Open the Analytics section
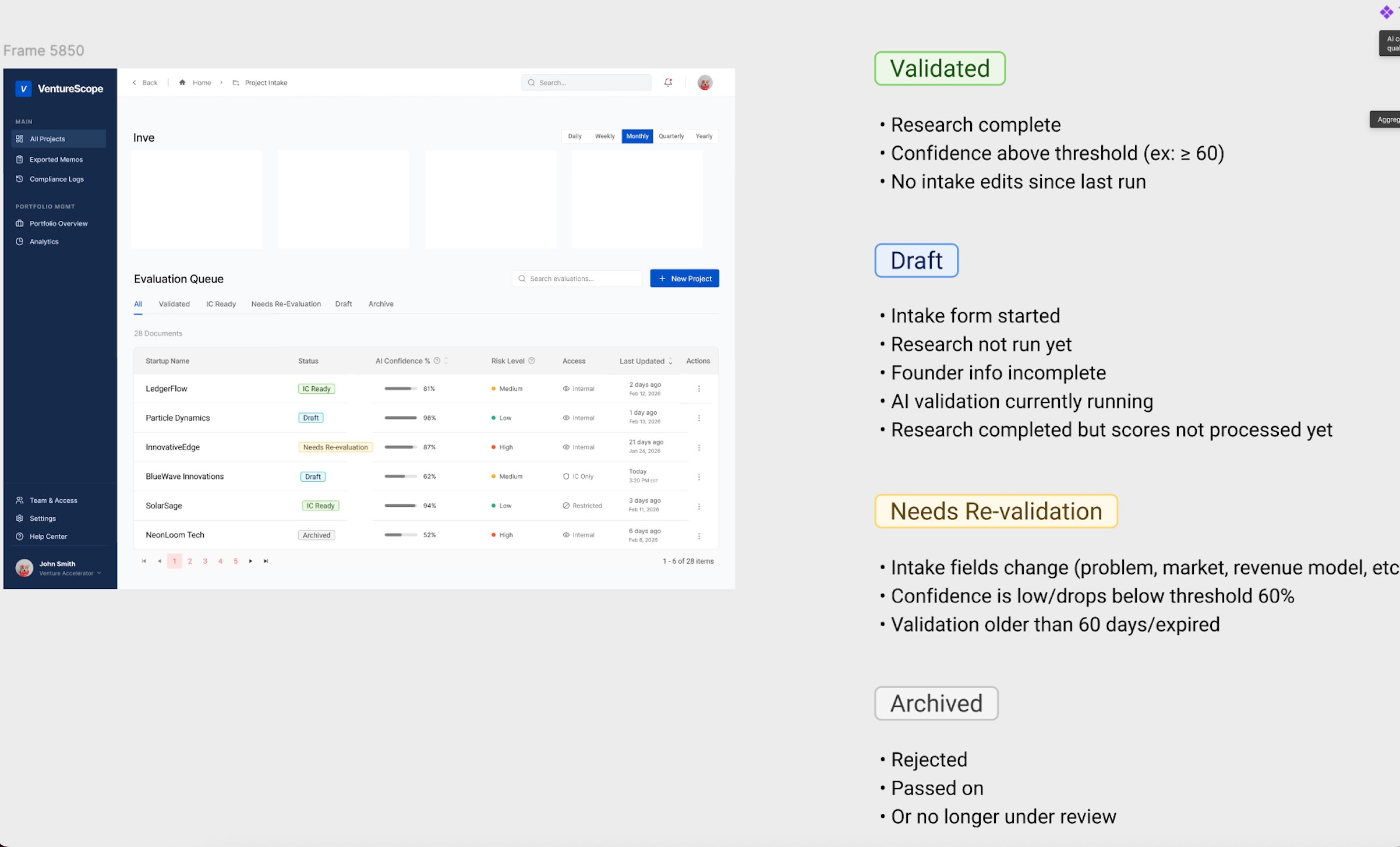The image size is (1400, 847). click(x=44, y=242)
